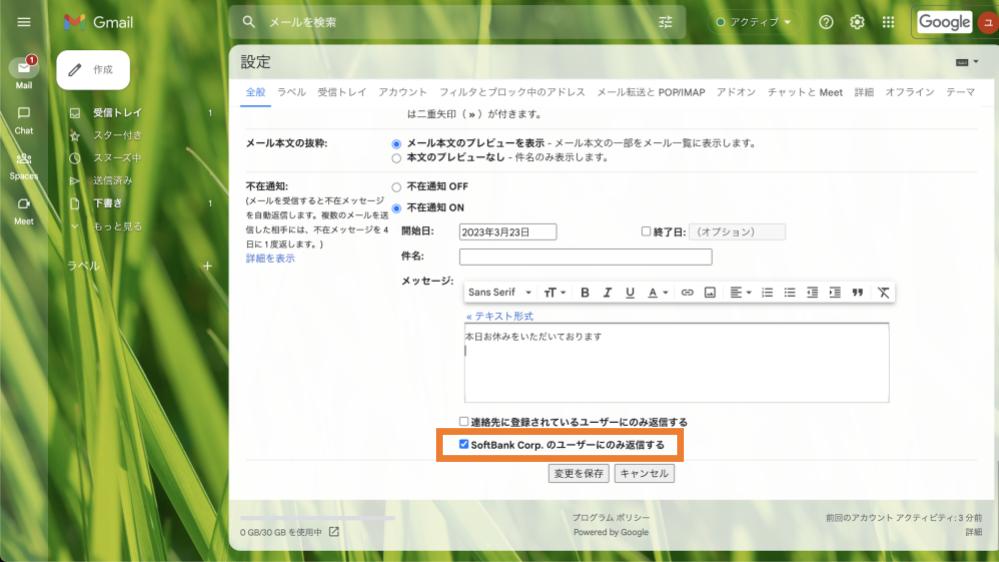The width and height of the screenshot is (999, 562).
Task: Switch to the Accounts settings tab
Action: pos(403,92)
